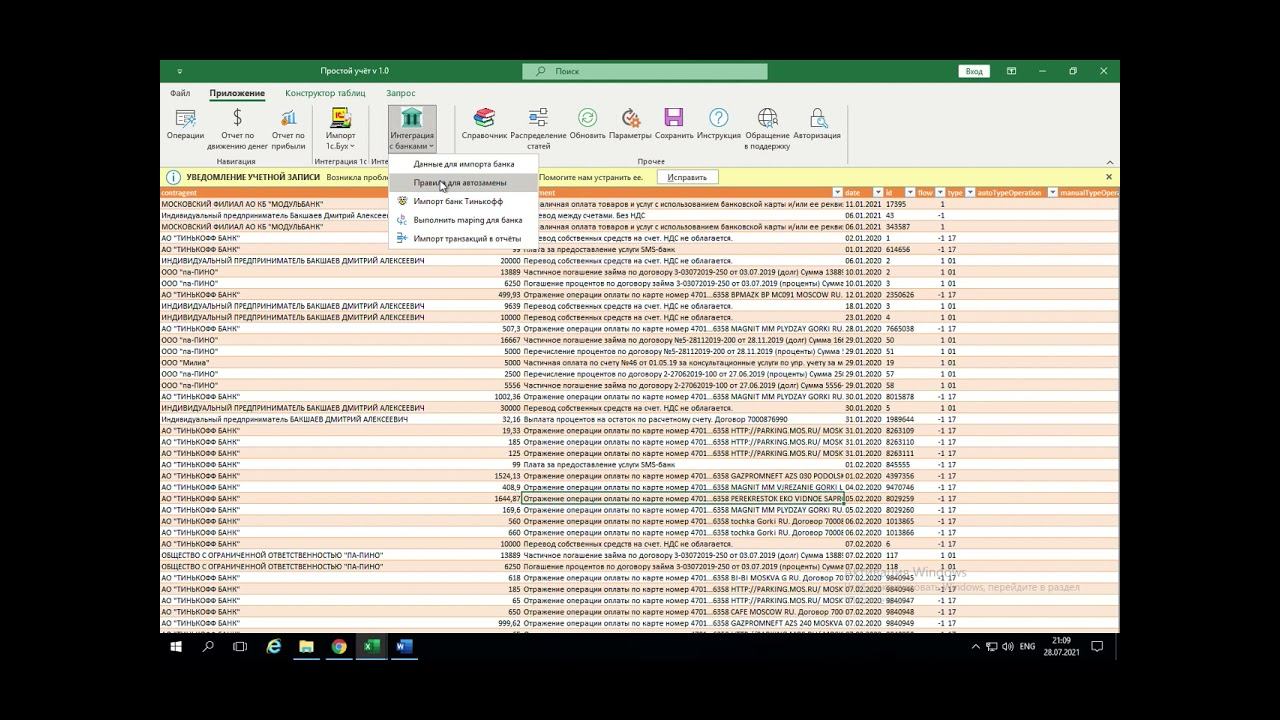Dismiss the yellow account notification bar
The height and width of the screenshot is (720, 1280).
pos(1108,177)
